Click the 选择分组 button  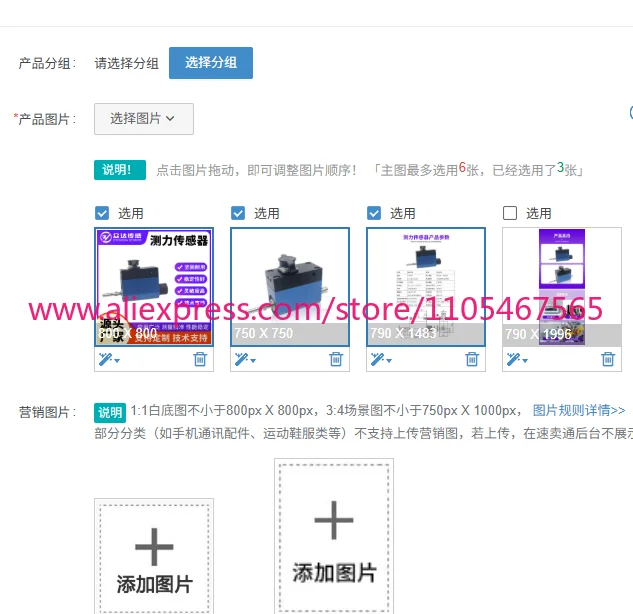[211, 63]
